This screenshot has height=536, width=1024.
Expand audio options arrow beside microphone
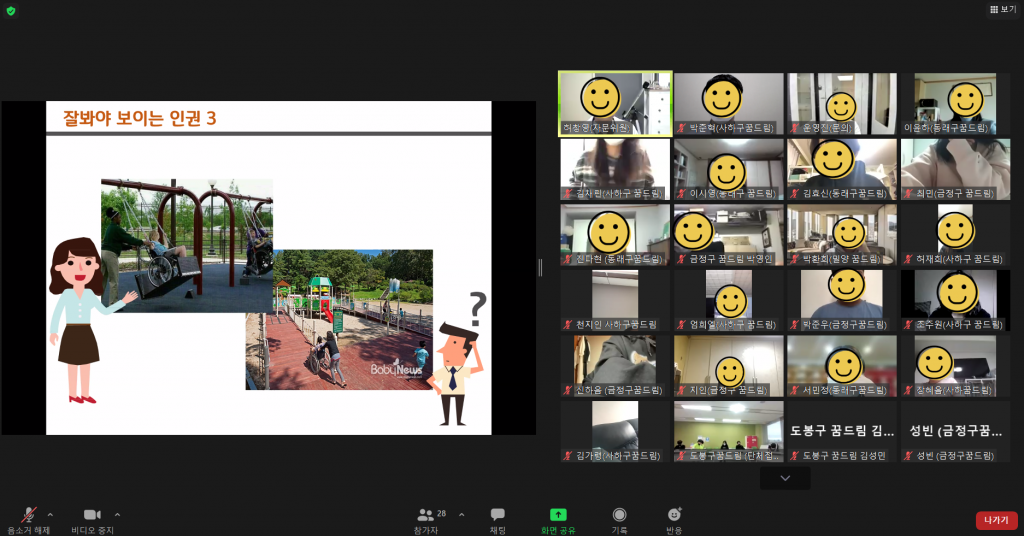tap(50, 514)
